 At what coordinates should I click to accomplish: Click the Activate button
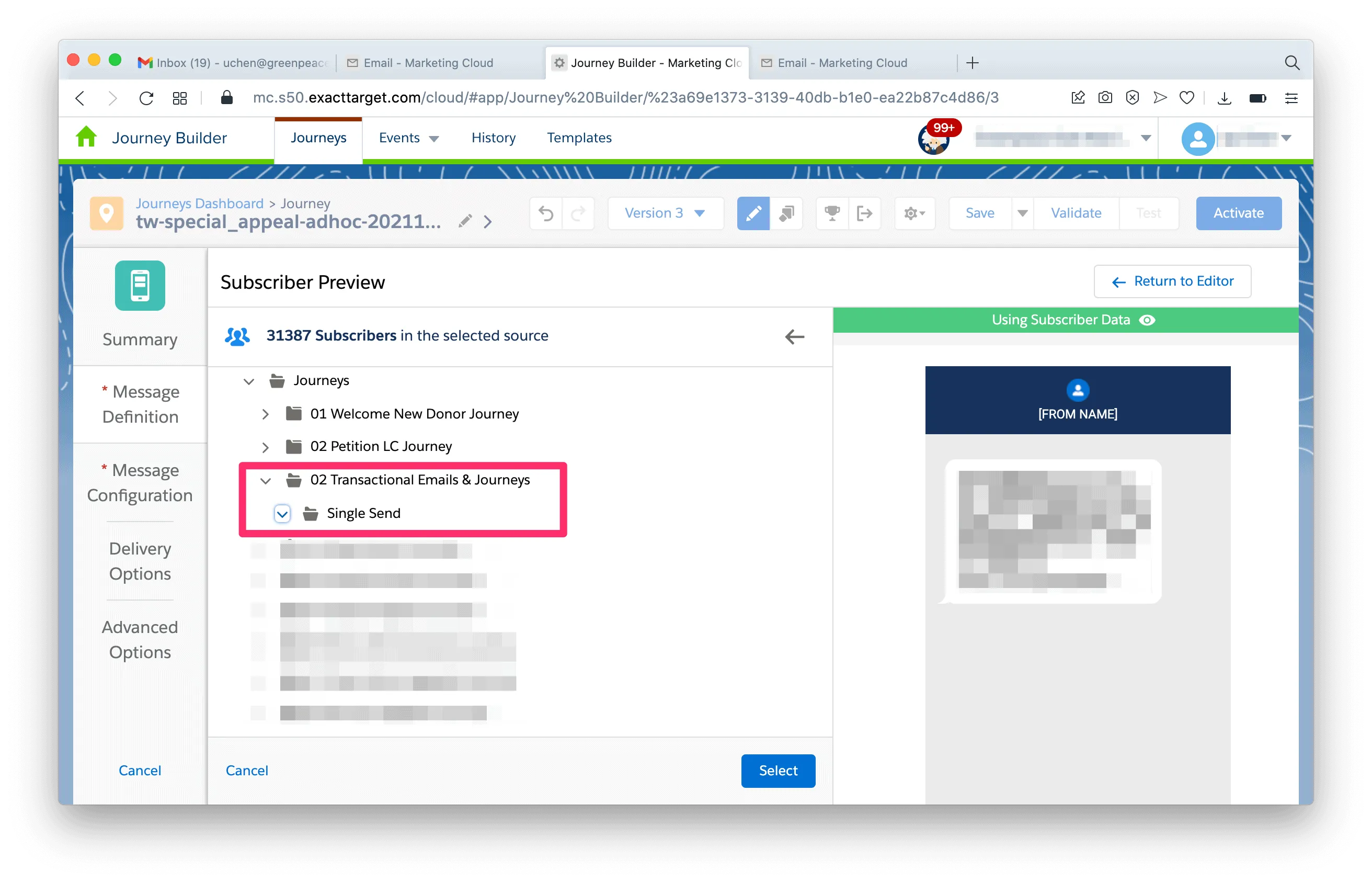(1238, 213)
